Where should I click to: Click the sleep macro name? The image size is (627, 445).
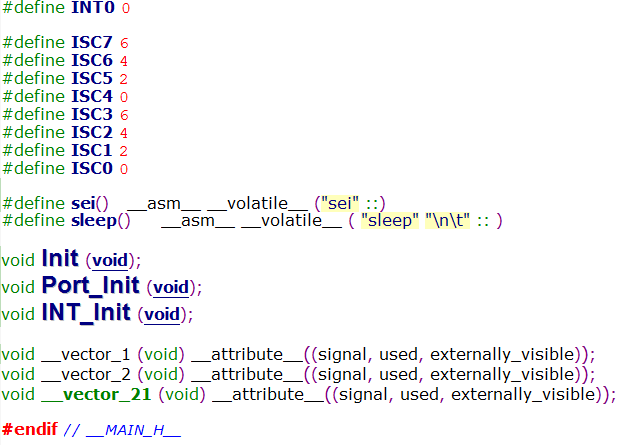[94, 221]
